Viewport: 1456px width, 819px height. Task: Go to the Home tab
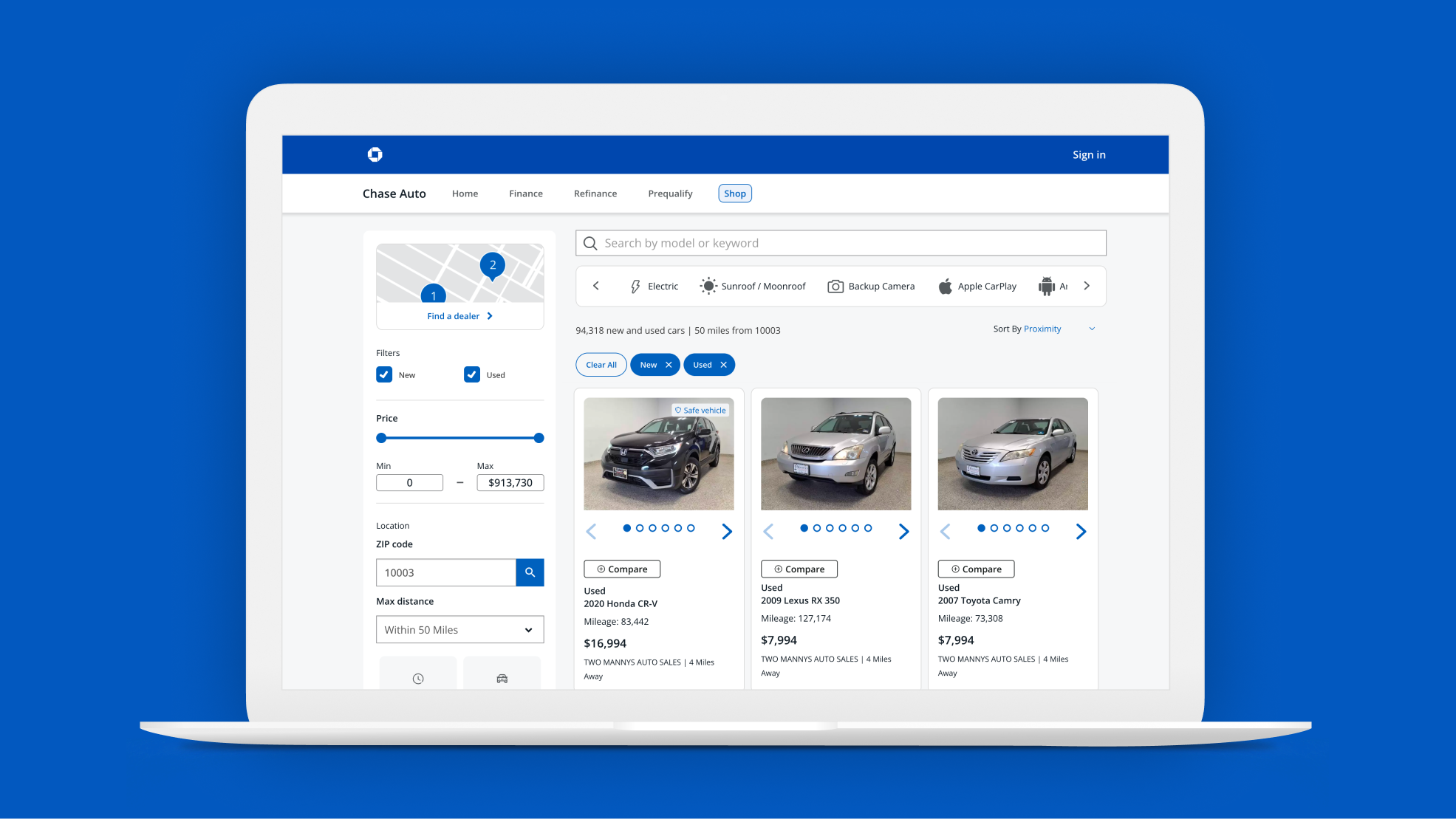465,193
